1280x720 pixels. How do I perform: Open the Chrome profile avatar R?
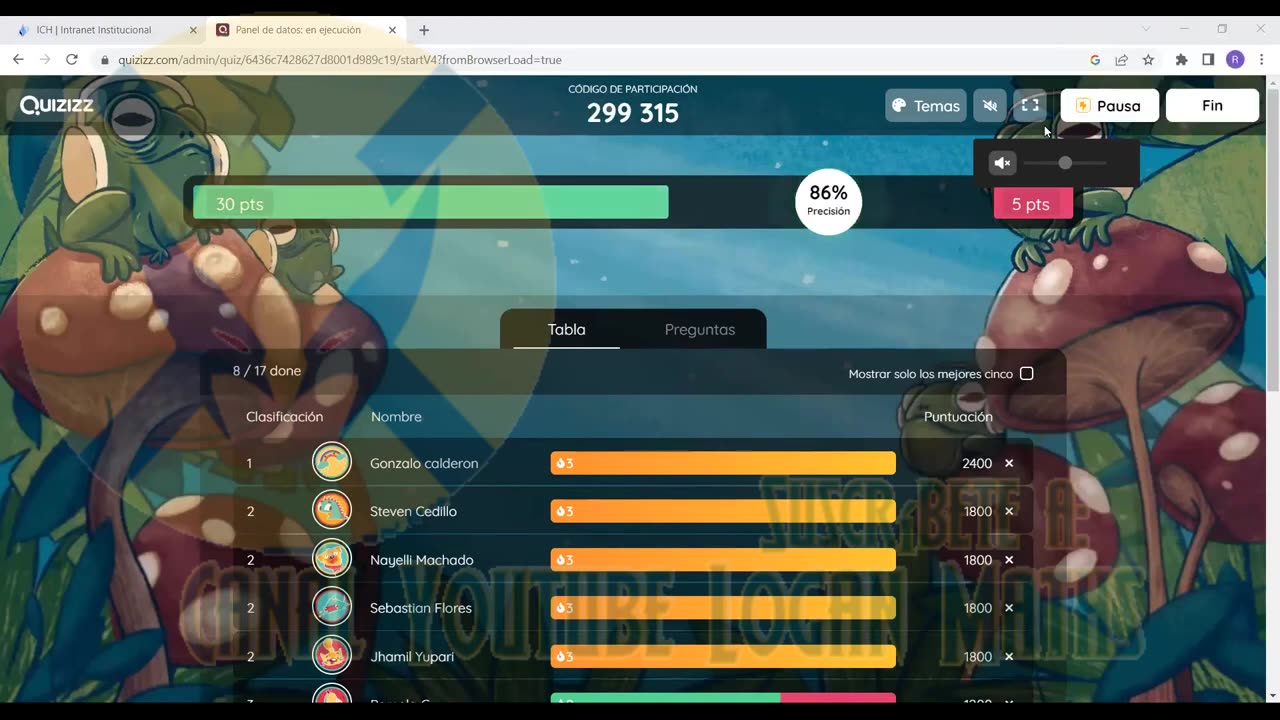tap(1235, 60)
